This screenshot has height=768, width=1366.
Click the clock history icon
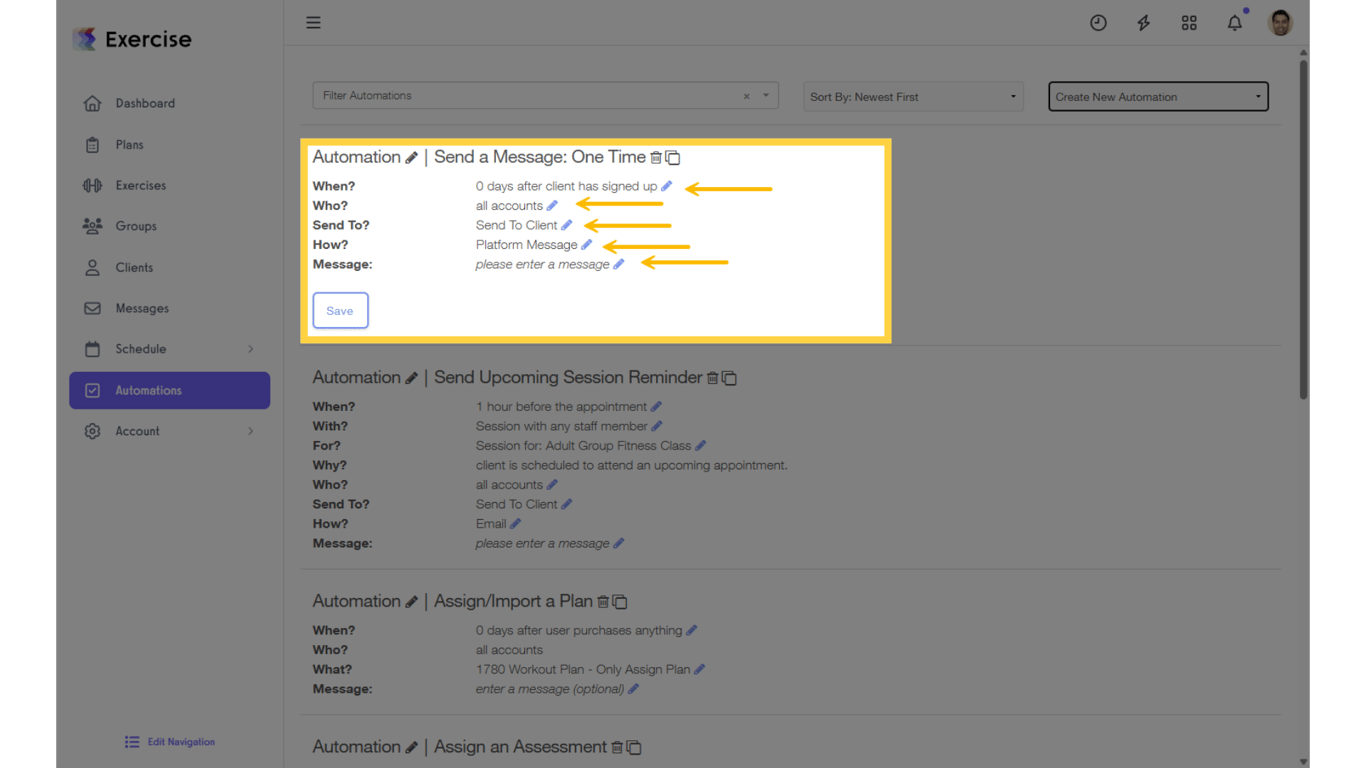(x=1098, y=22)
